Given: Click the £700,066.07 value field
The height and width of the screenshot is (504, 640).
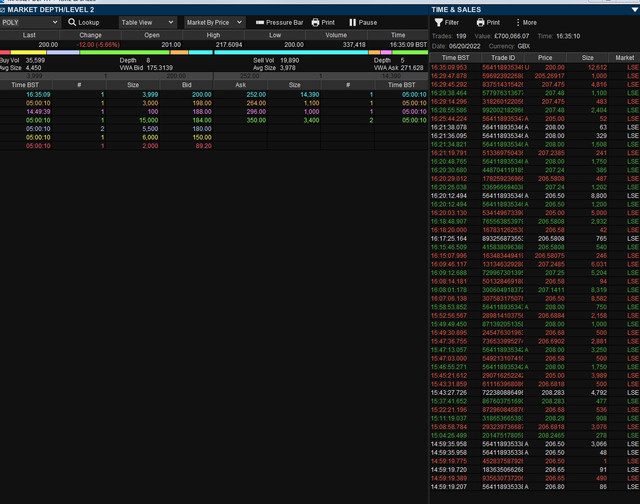Looking at the screenshot, I should click(511, 36).
